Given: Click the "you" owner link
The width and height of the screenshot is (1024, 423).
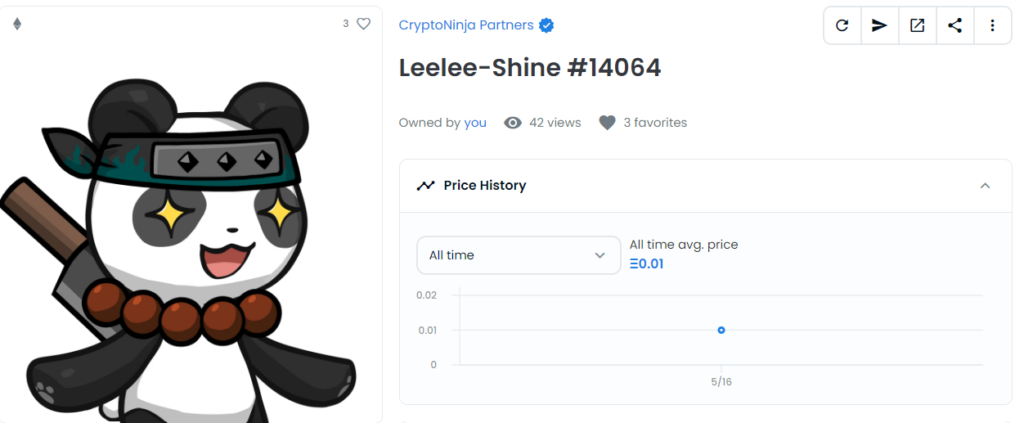Looking at the screenshot, I should (475, 123).
